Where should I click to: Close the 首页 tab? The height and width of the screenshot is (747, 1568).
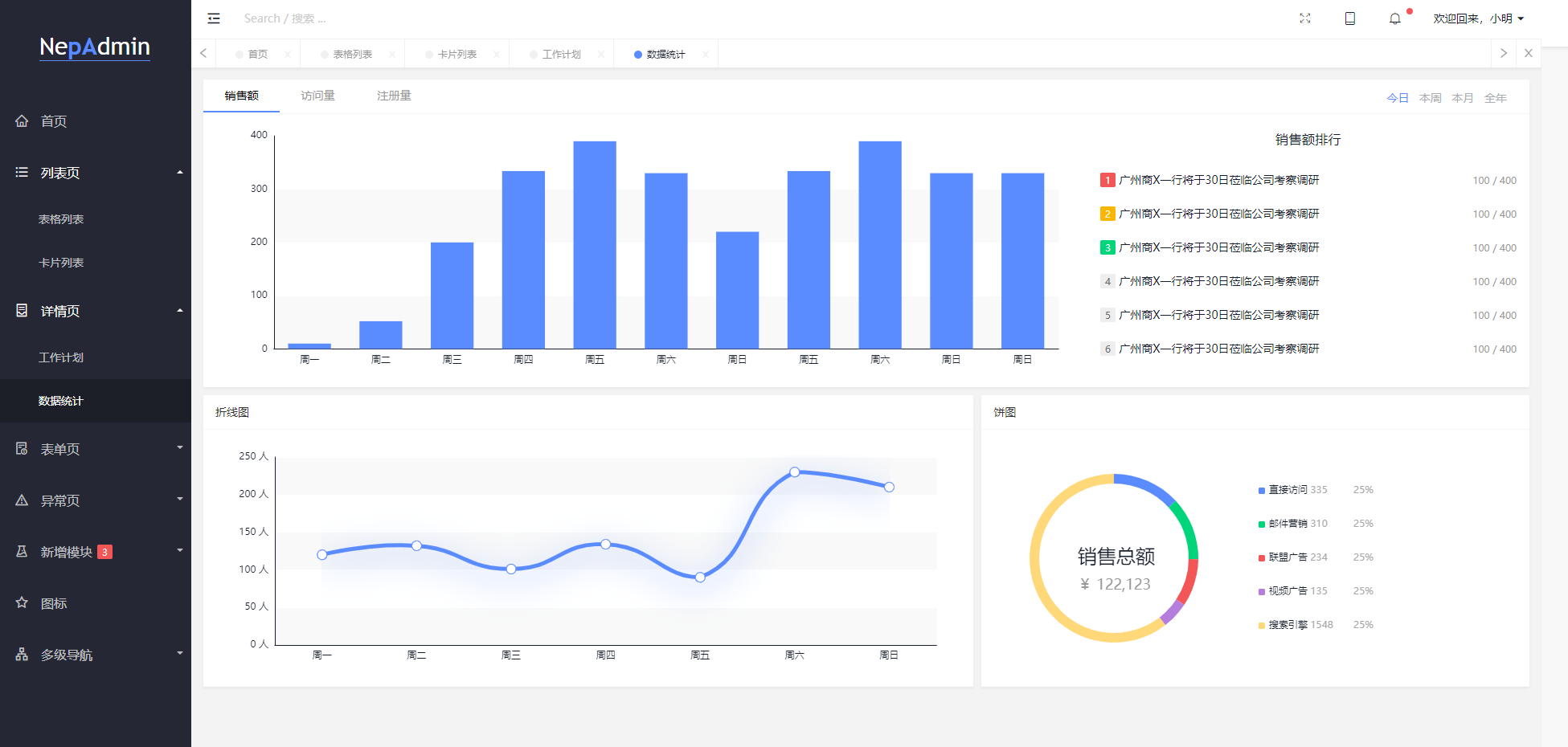[288, 55]
